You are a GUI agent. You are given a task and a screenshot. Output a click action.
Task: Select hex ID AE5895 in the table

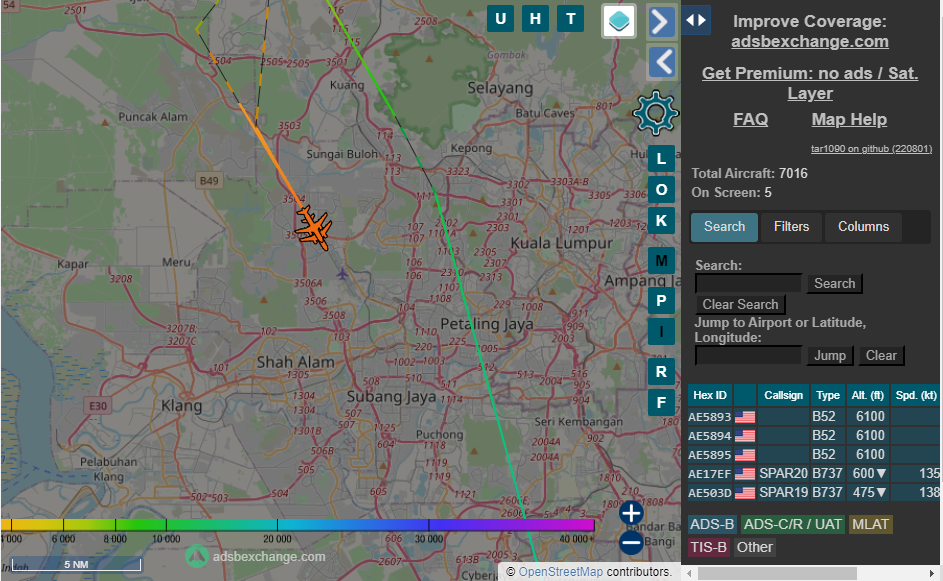pyautogui.click(x=710, y=455)
